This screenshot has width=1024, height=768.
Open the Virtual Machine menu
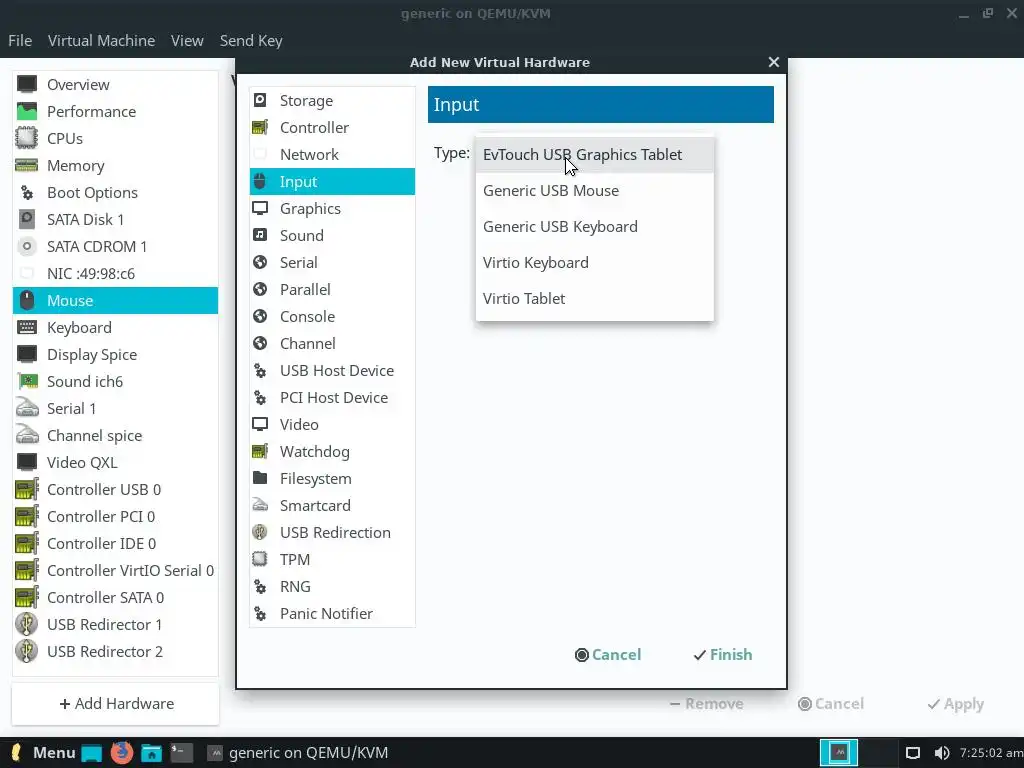[101, 40]
